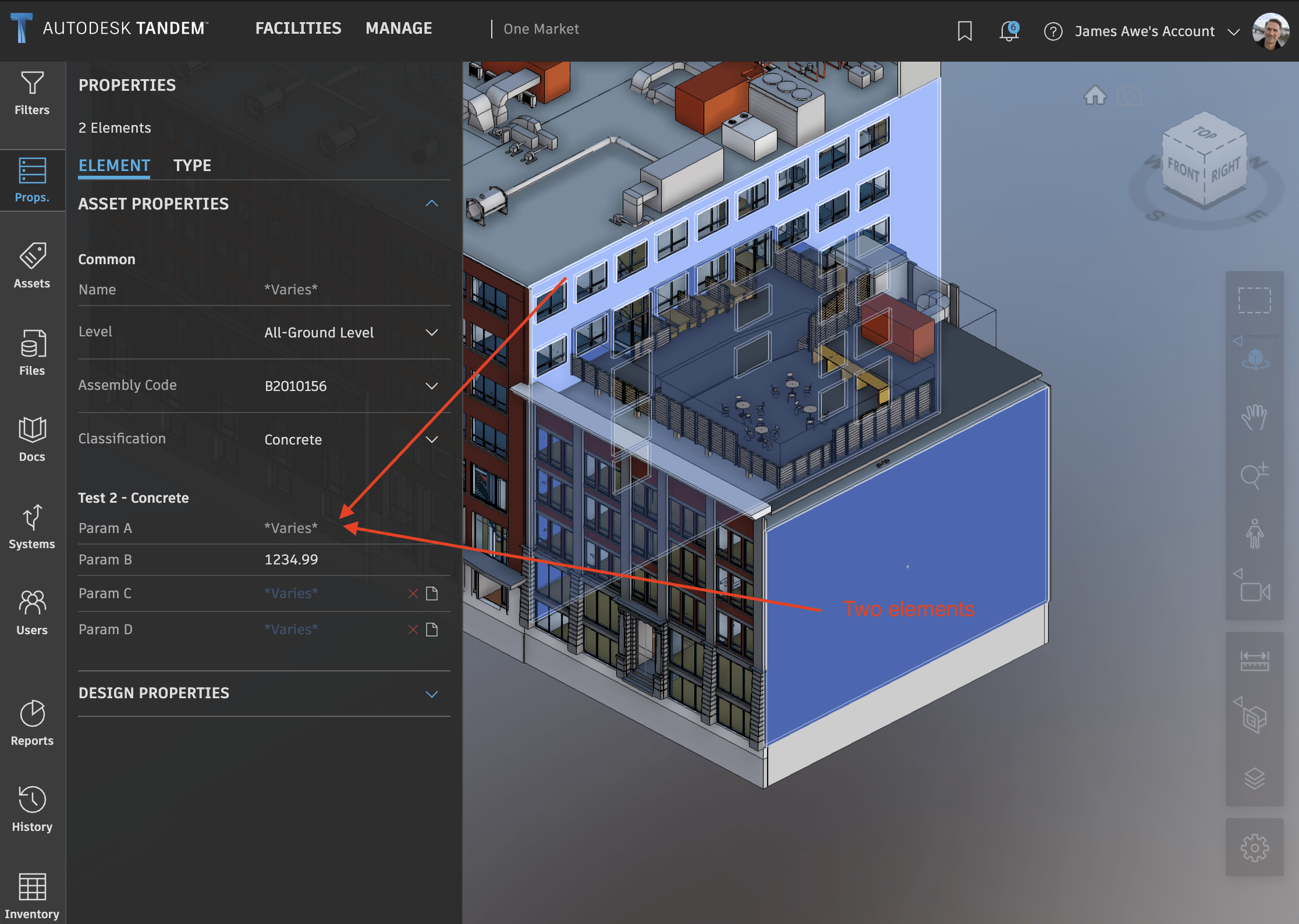Open the Inventory panel
The image size is (1299, 924).
pyautogui.click(x=32, y=897)
